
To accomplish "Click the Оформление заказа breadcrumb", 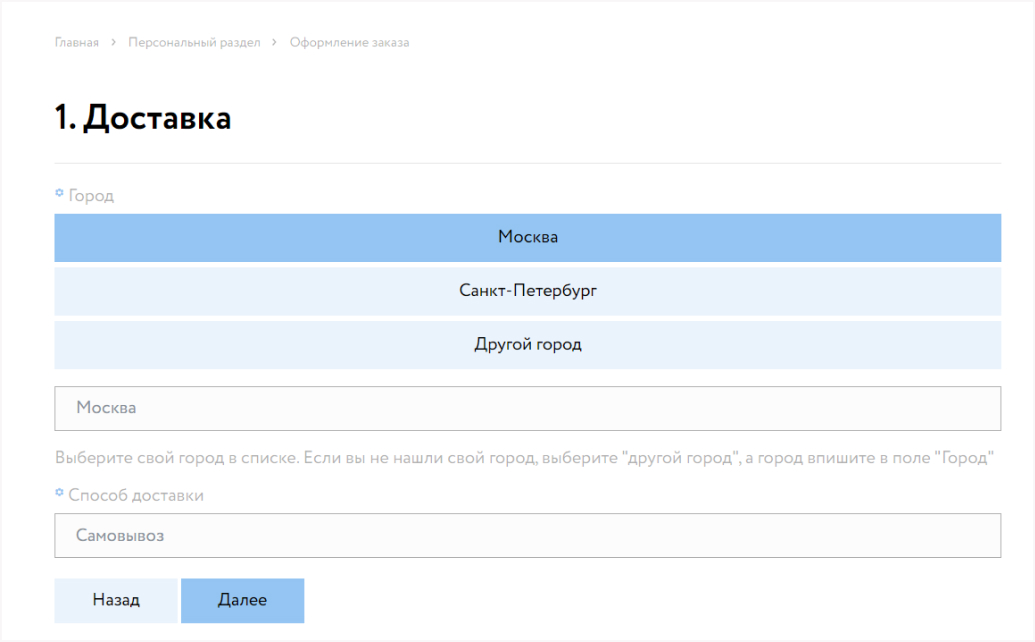I will click(349, 43).
